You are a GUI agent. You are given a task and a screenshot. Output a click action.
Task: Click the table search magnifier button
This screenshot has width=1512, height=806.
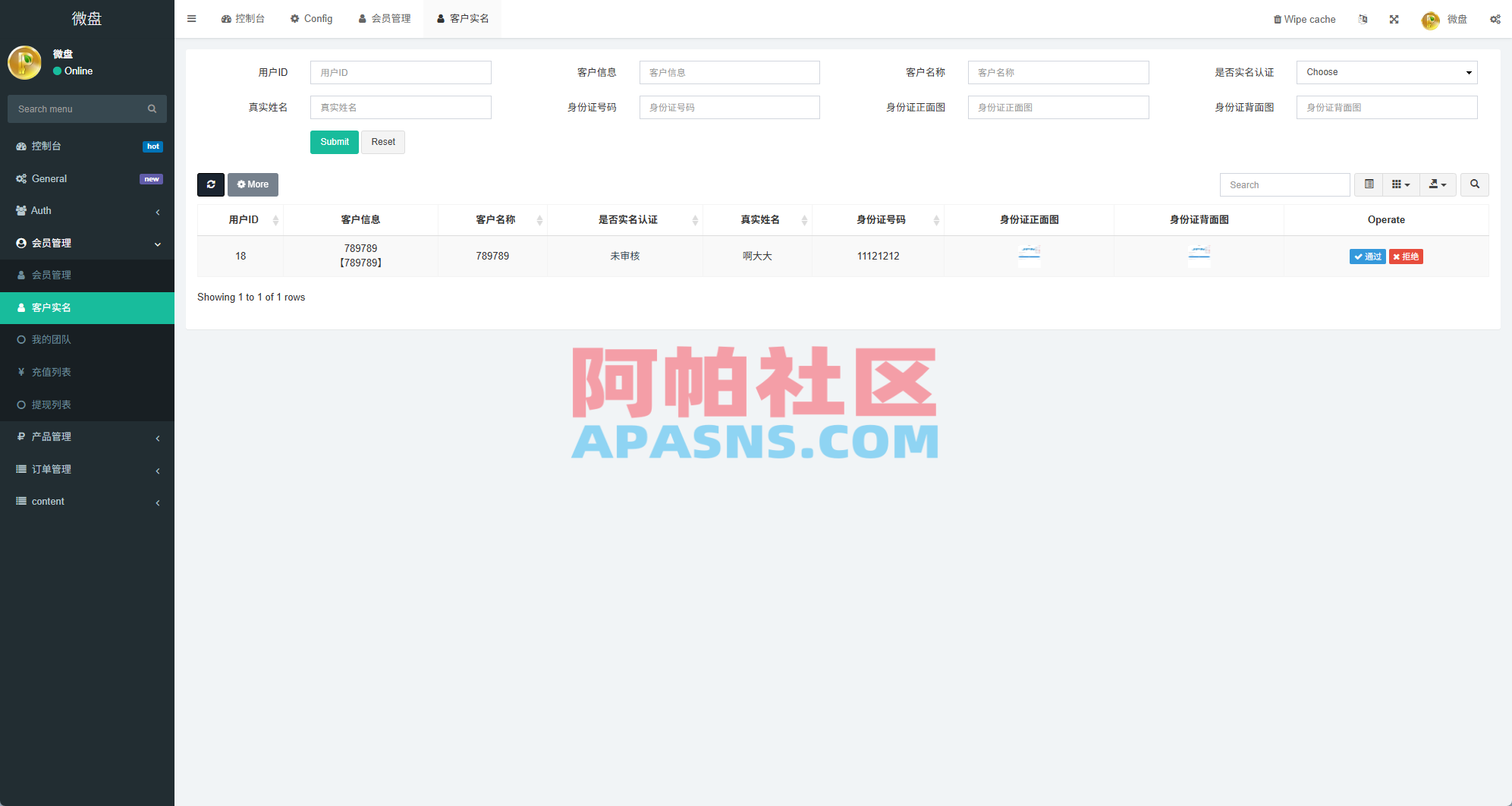coord(1474,184)
